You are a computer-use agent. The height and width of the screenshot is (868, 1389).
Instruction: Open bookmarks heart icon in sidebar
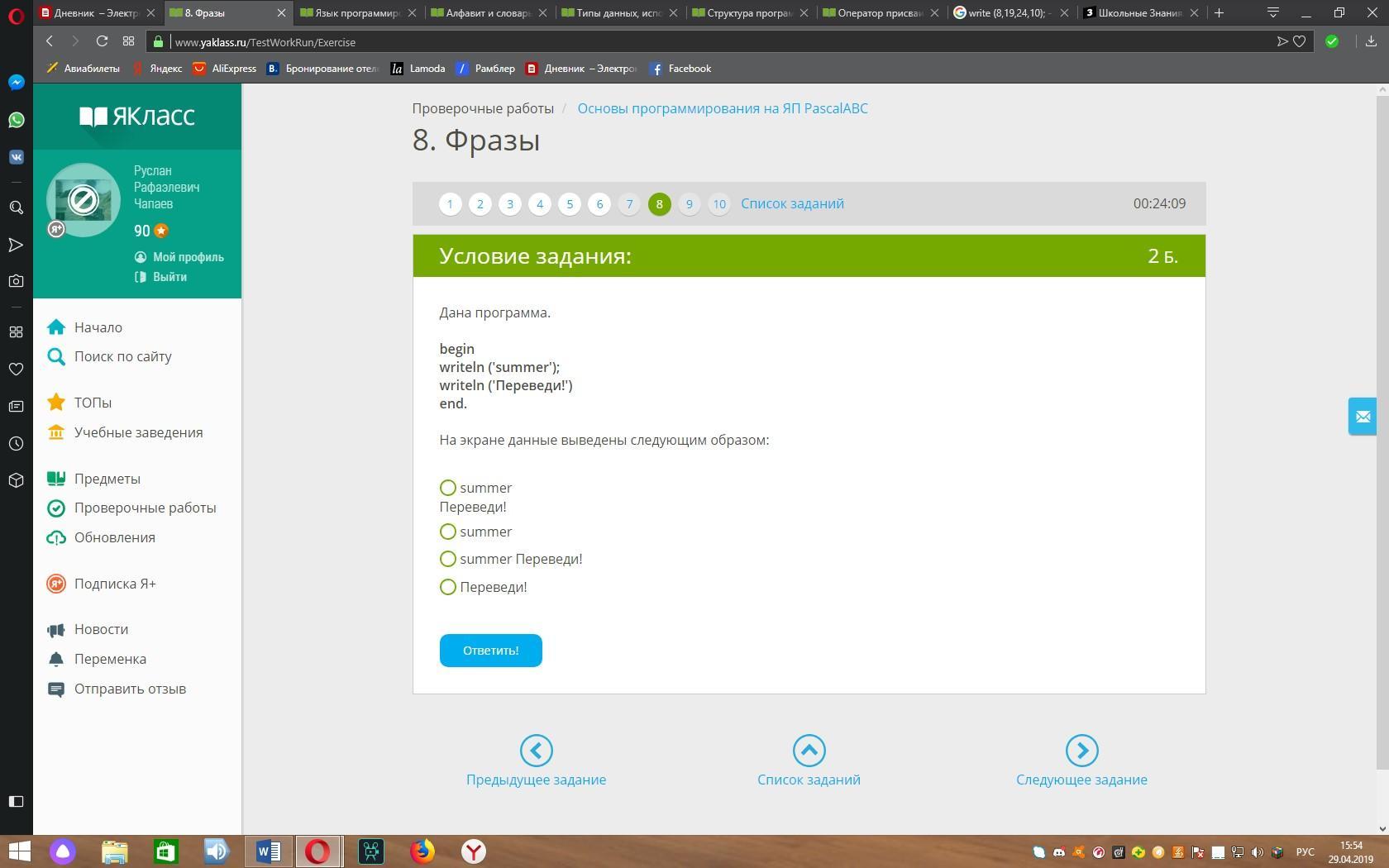16,369
